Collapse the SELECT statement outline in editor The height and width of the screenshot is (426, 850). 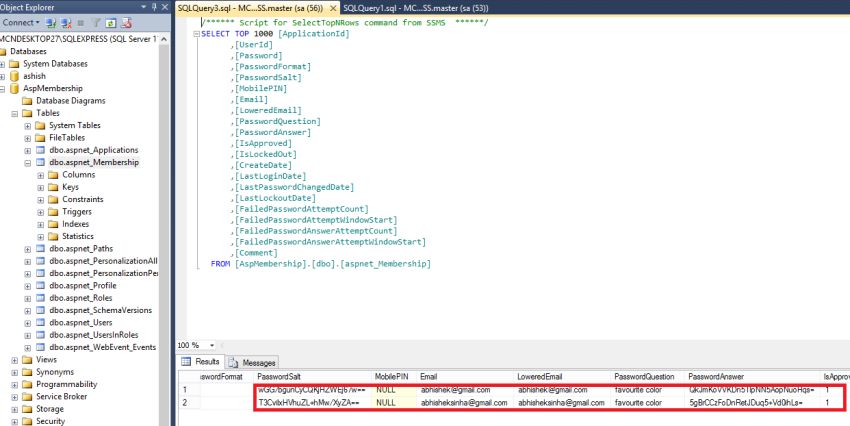click(196, 34)
